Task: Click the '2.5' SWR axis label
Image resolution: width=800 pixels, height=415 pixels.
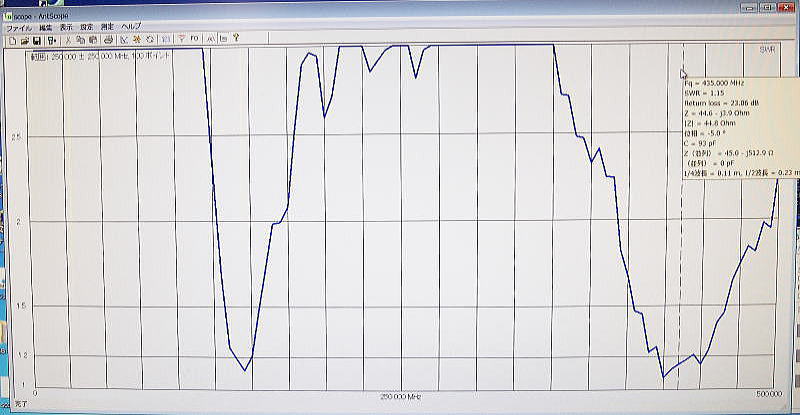Action: 16,138
